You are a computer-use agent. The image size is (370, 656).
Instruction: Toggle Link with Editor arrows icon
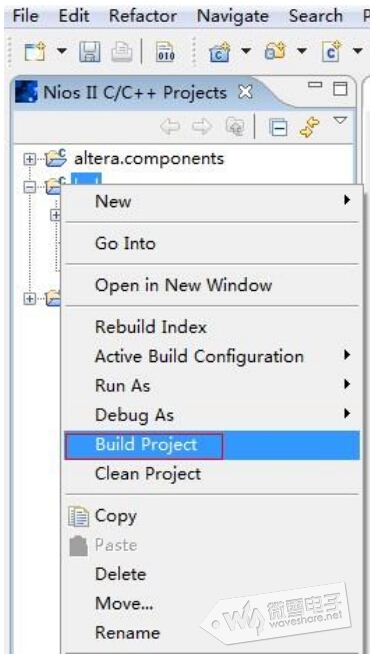point(311,128)
